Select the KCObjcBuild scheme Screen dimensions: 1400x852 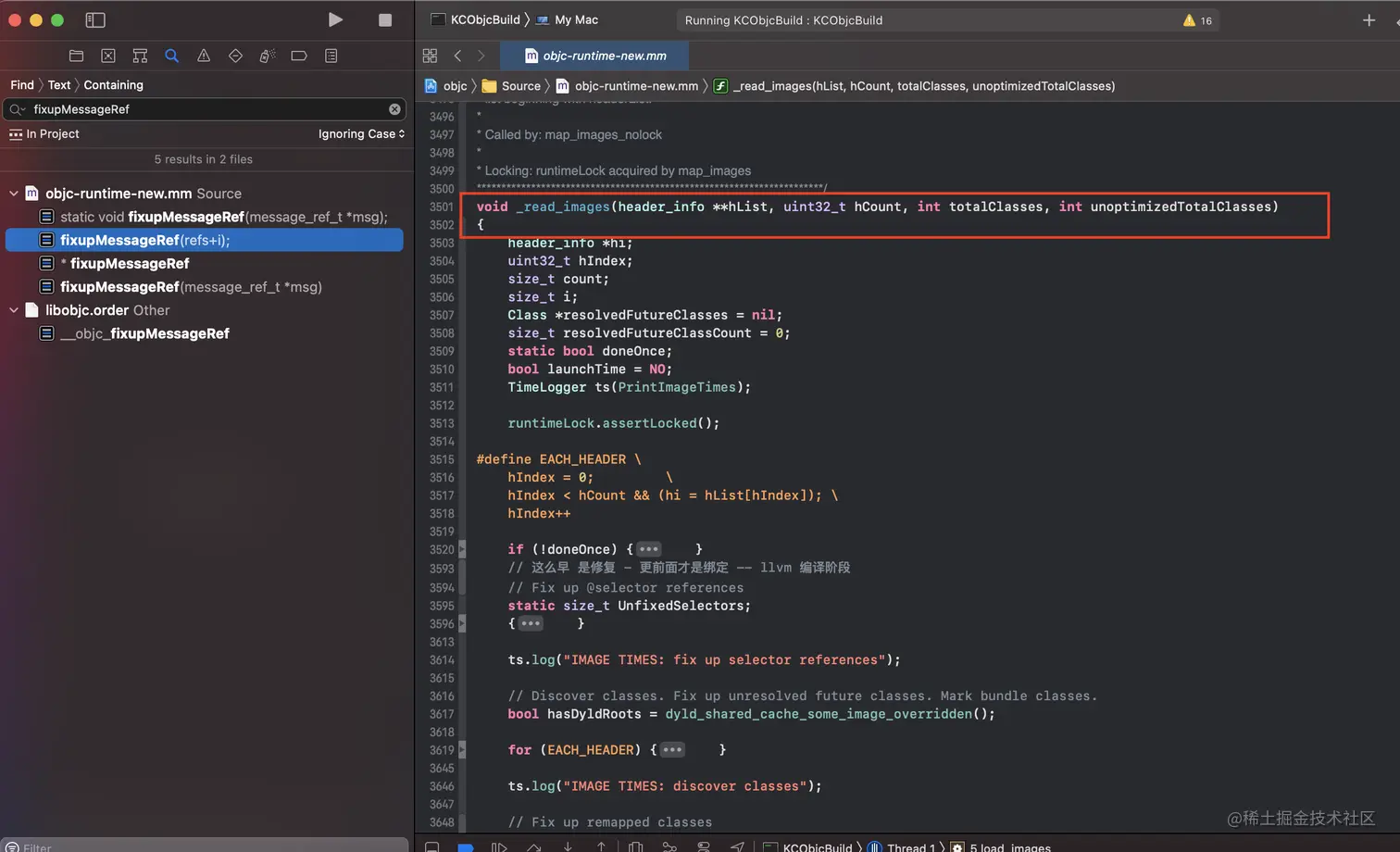click(475, 19)
